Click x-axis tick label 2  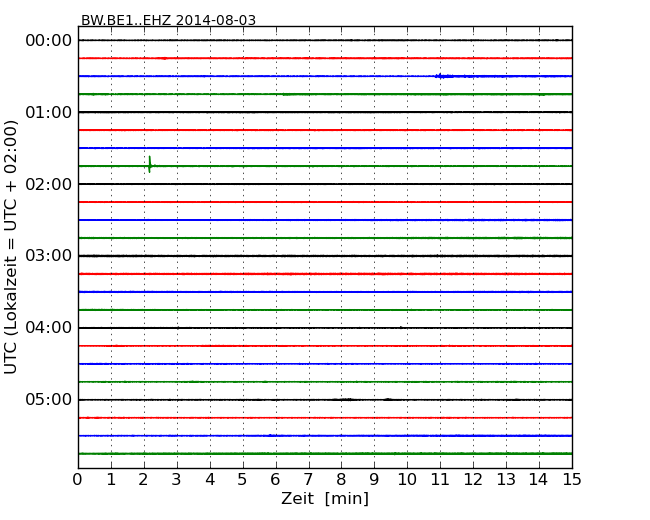click(143, 480)
